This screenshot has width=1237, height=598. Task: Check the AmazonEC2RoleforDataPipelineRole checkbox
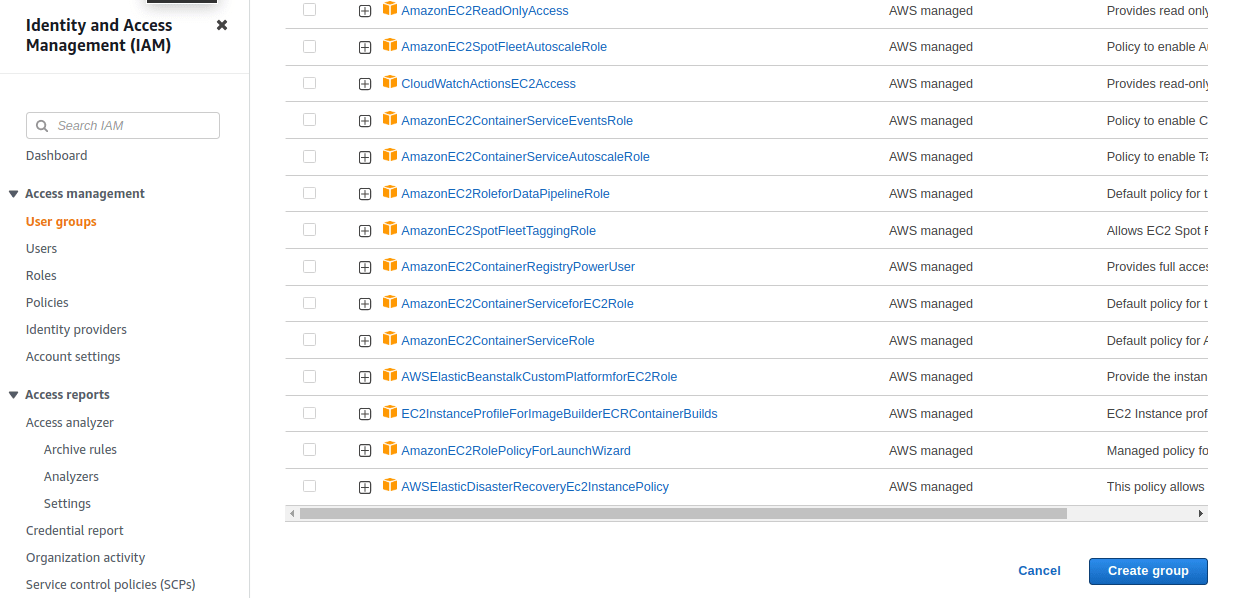click(x=309, y=193)
